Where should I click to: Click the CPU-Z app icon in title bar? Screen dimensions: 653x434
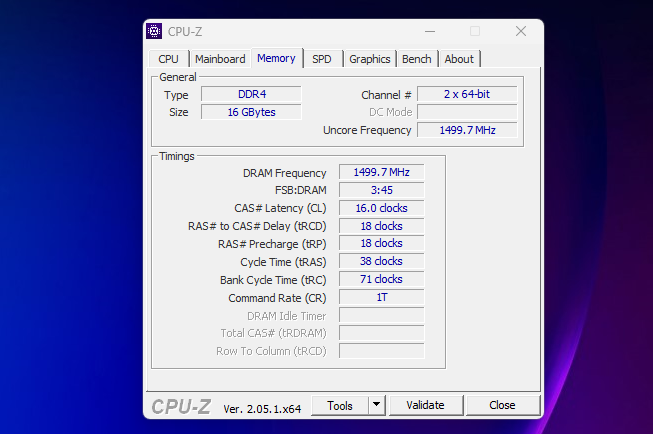click(x=154, y=31)
